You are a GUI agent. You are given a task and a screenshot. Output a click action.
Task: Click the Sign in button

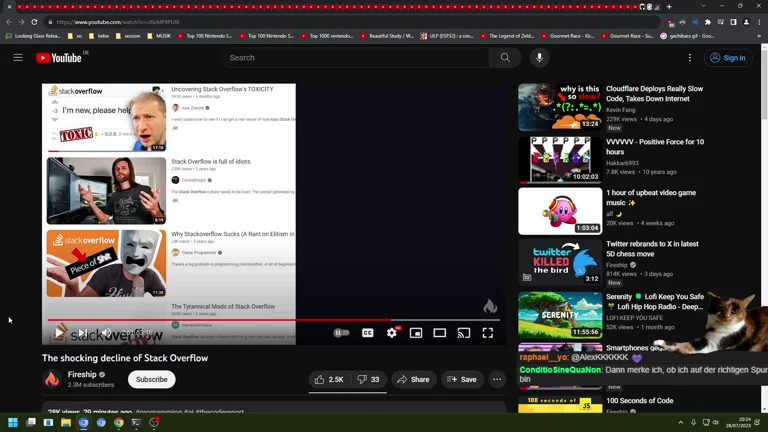point(728,58)
